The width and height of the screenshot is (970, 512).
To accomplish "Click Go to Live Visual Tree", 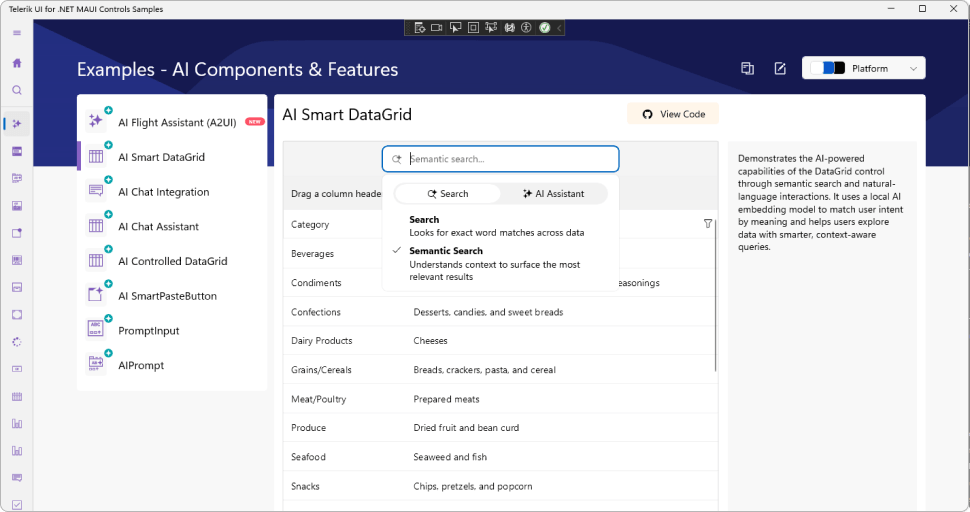I will click(419, 28).
